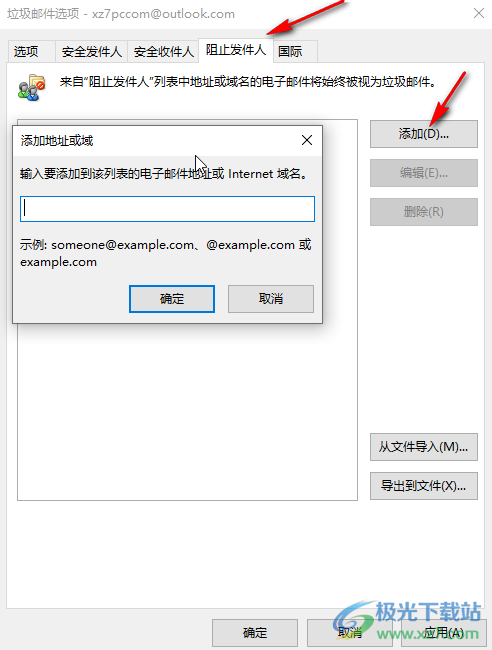Cancel the add address dialog with 取消

point(271,299)
